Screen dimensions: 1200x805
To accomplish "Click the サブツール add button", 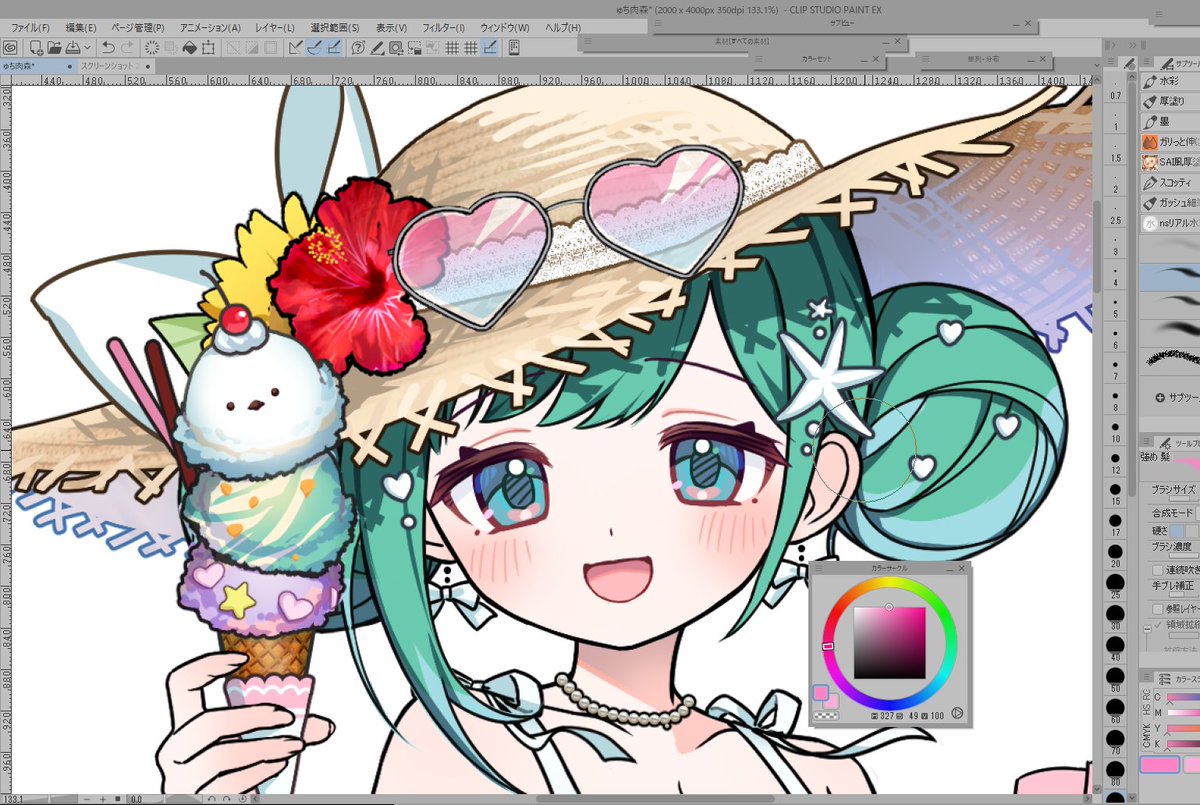I will click(1161, 398).
